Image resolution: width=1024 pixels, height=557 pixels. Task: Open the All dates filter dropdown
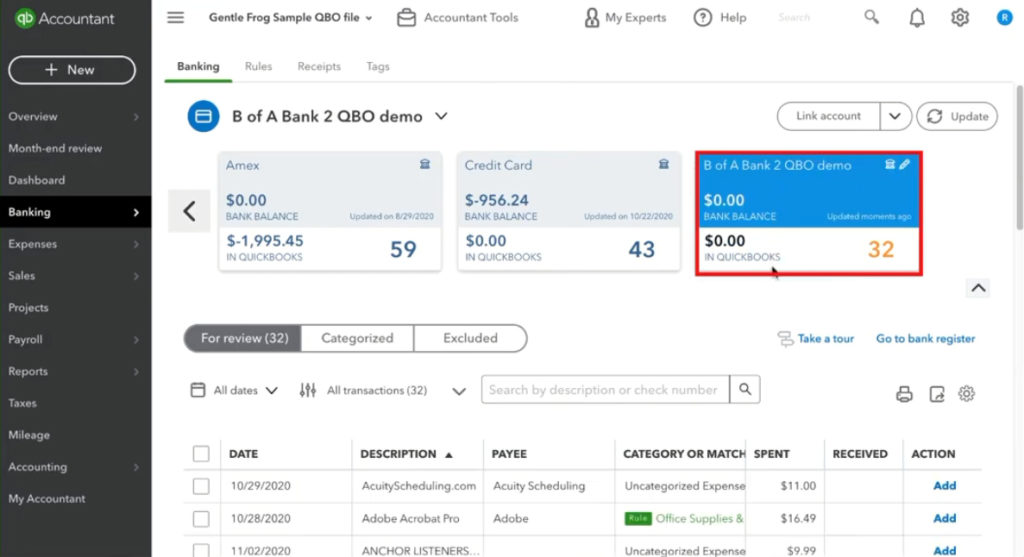(x=235, y=390)
